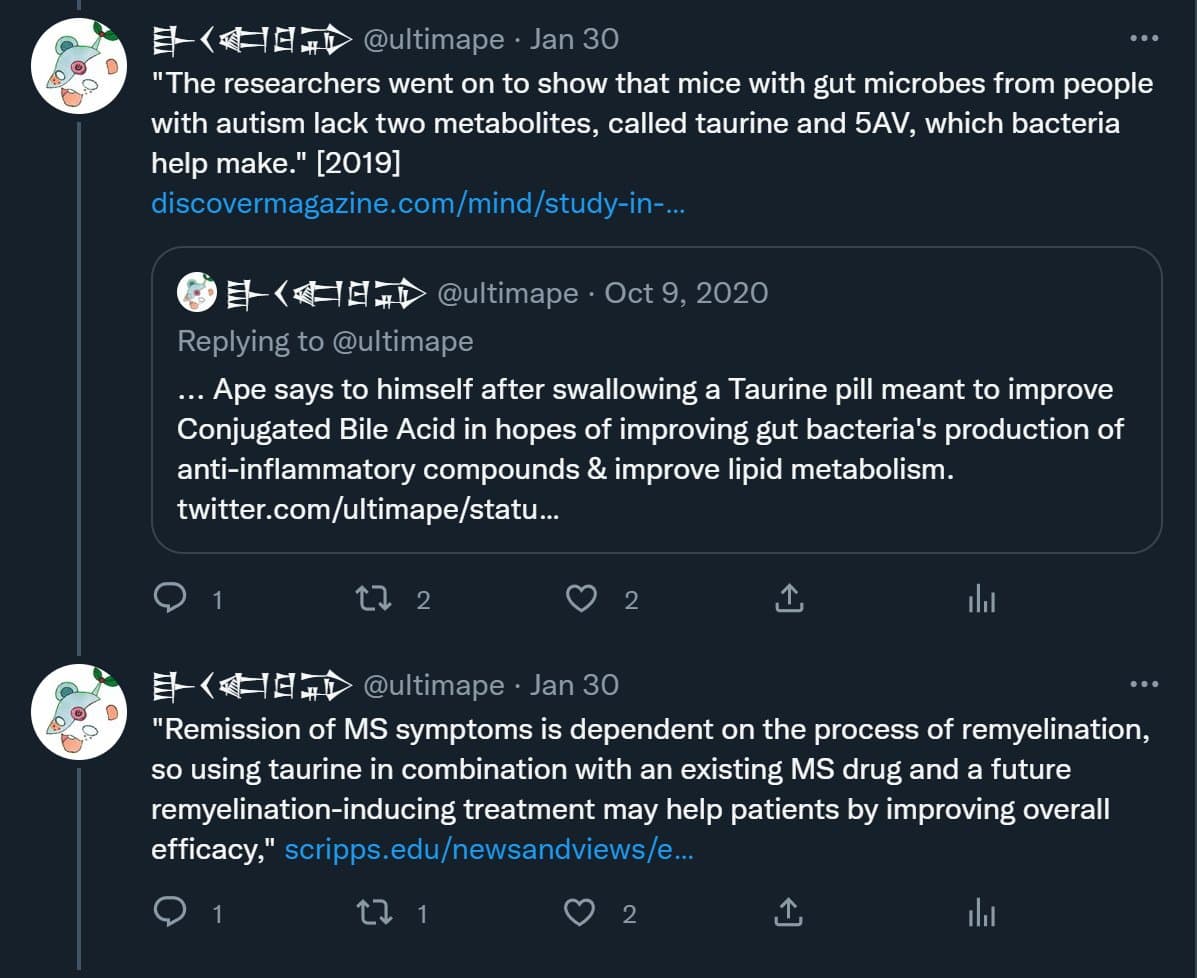Click the first tweet's profile avatar
The height and width of the screenshot is (978, 1197).
click(x=80, y=66)
